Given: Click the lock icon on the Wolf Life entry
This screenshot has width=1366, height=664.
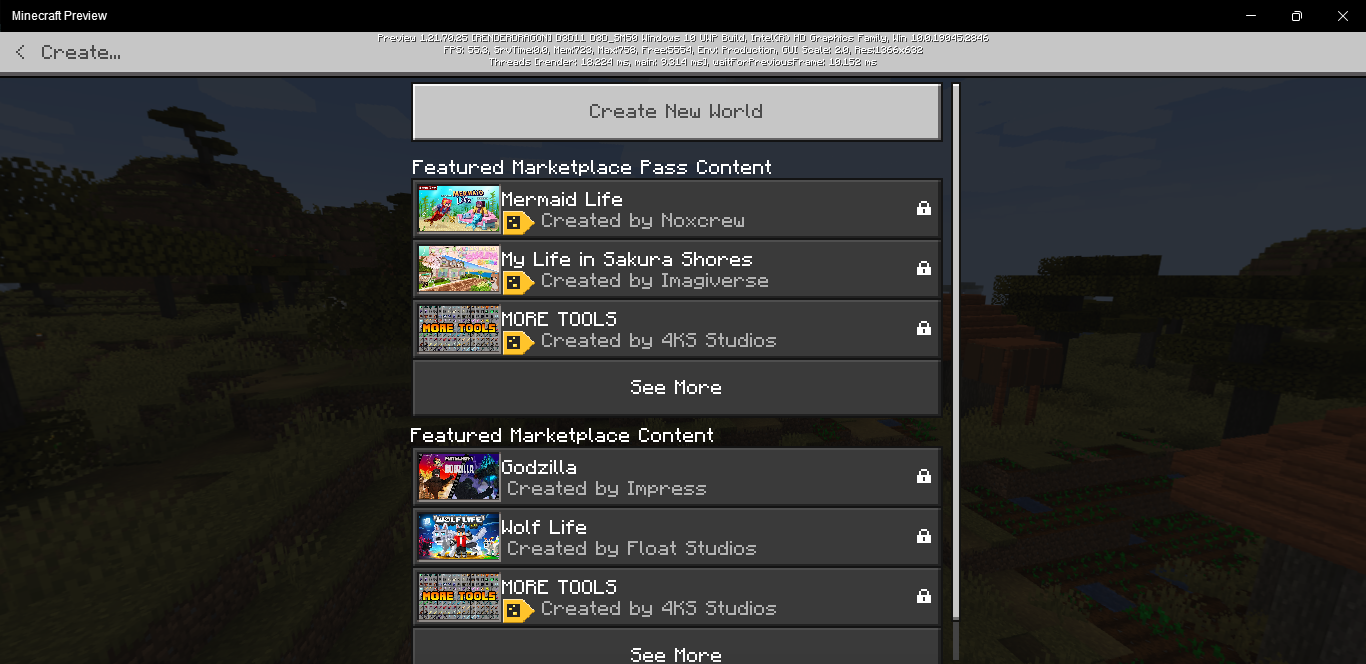Looking at the screenshot, I should [x=924, y=536].
